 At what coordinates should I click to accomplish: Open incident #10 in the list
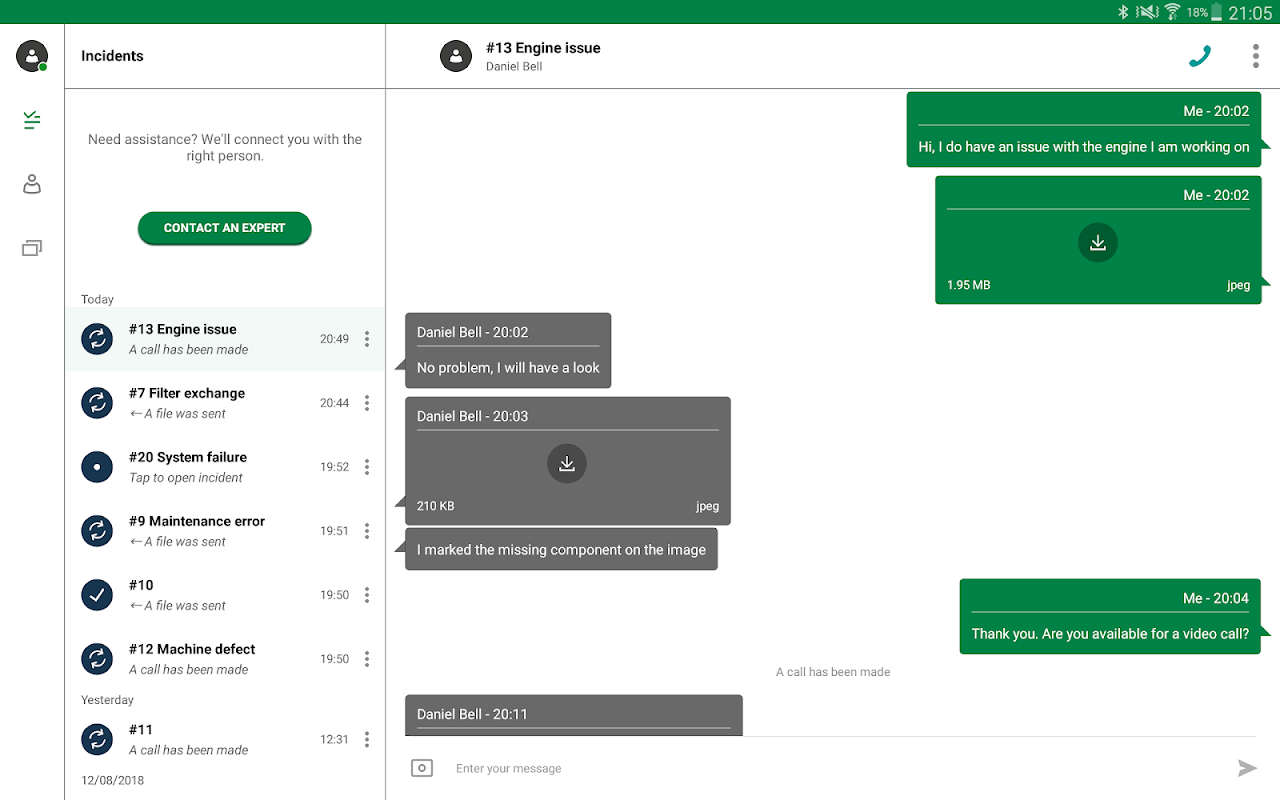(x=225, y=595)
